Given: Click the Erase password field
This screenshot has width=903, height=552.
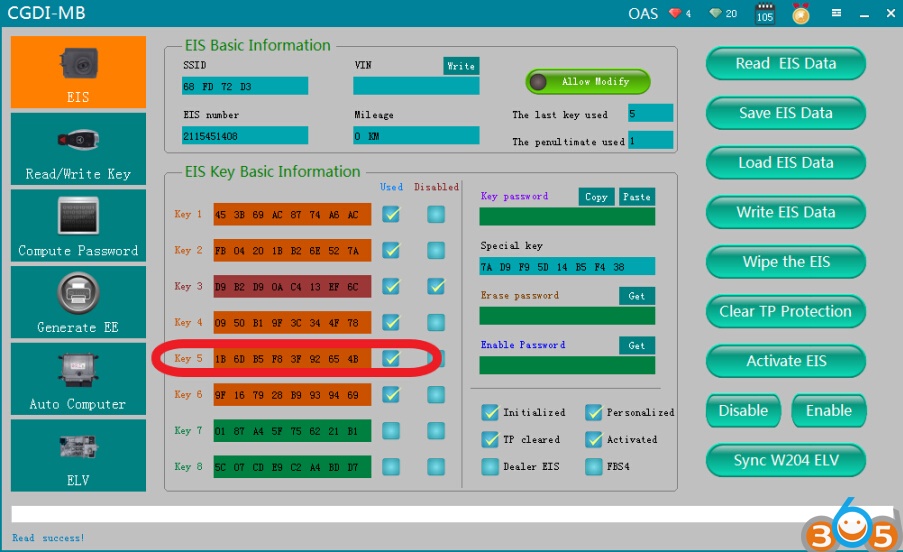Looking at the screenshot, I should tap(567, 316).
